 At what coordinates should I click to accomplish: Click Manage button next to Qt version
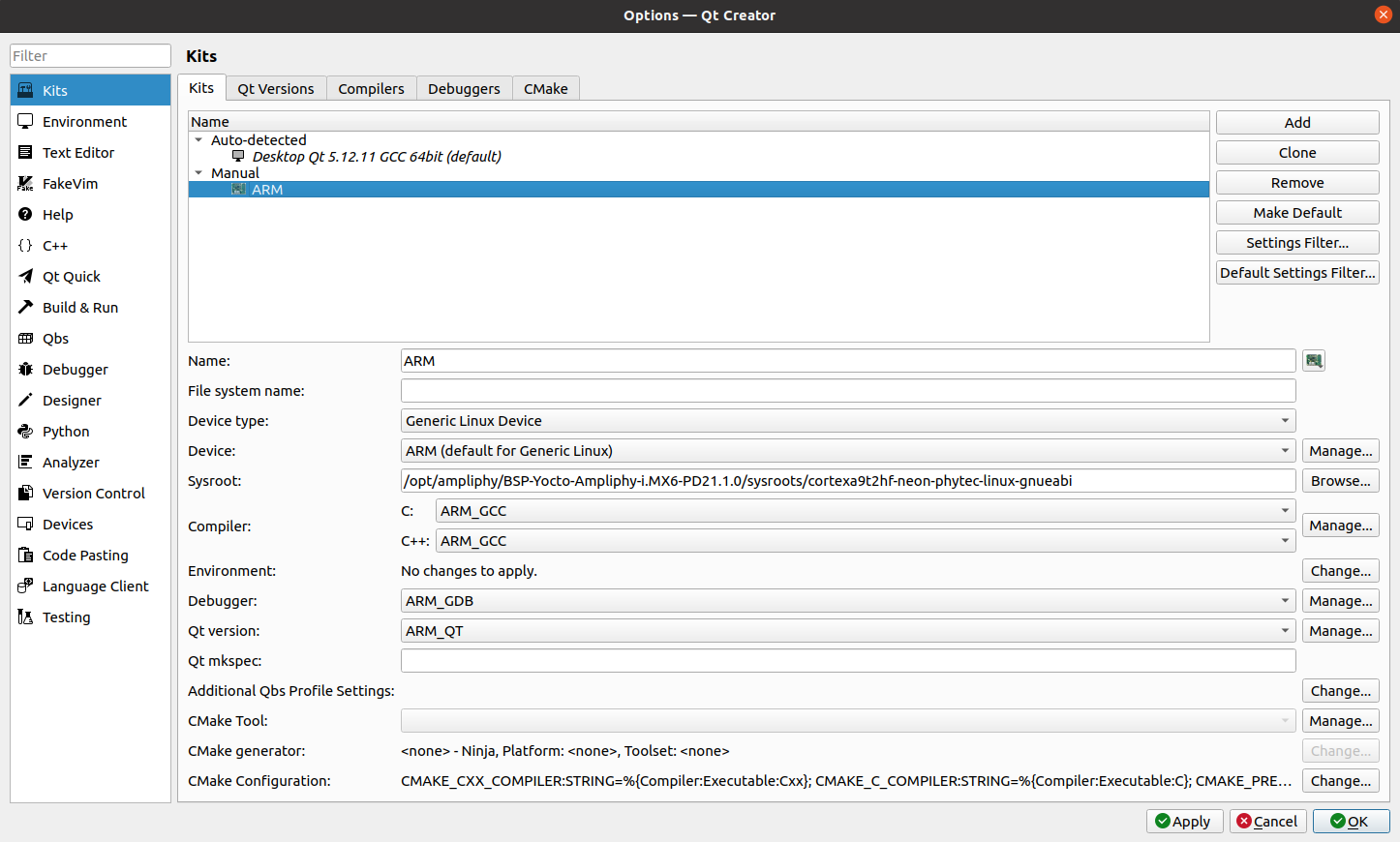click(1341, 631)
